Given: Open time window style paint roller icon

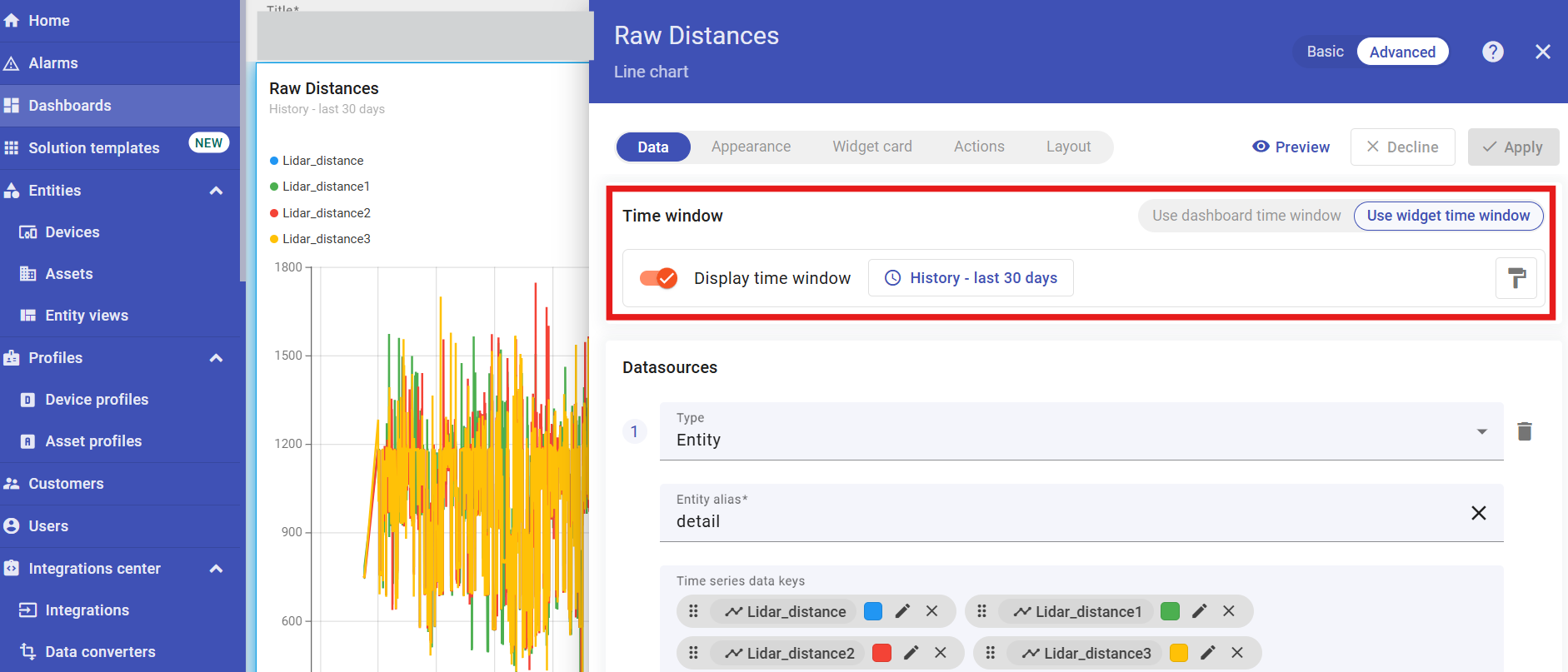Looking at the screenshot, I should tap(1516, 278).
